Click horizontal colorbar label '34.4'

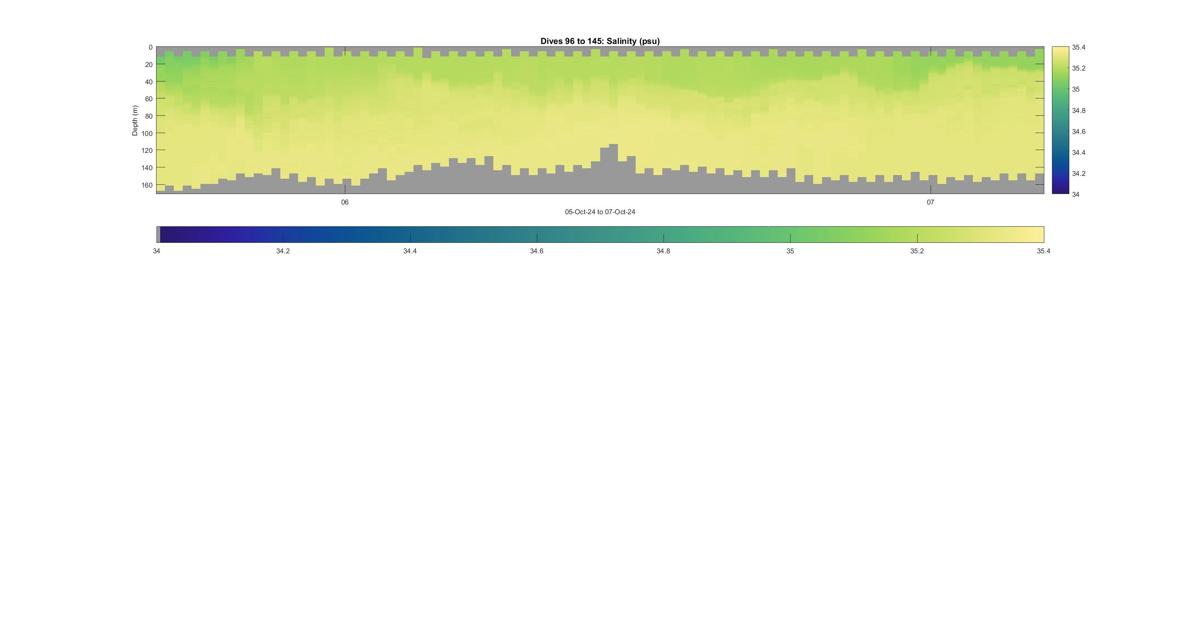click(410, 251)
